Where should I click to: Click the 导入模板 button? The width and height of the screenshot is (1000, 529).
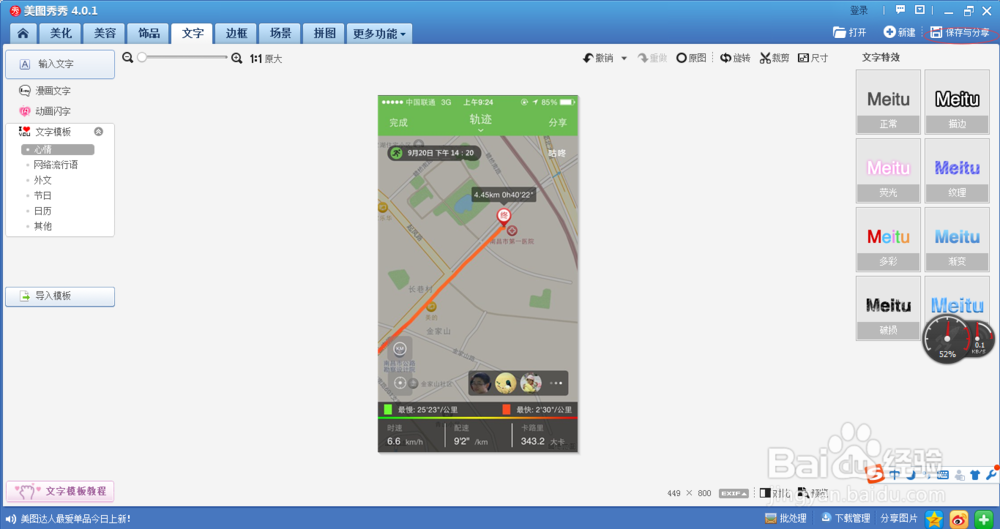pos(60,297)
